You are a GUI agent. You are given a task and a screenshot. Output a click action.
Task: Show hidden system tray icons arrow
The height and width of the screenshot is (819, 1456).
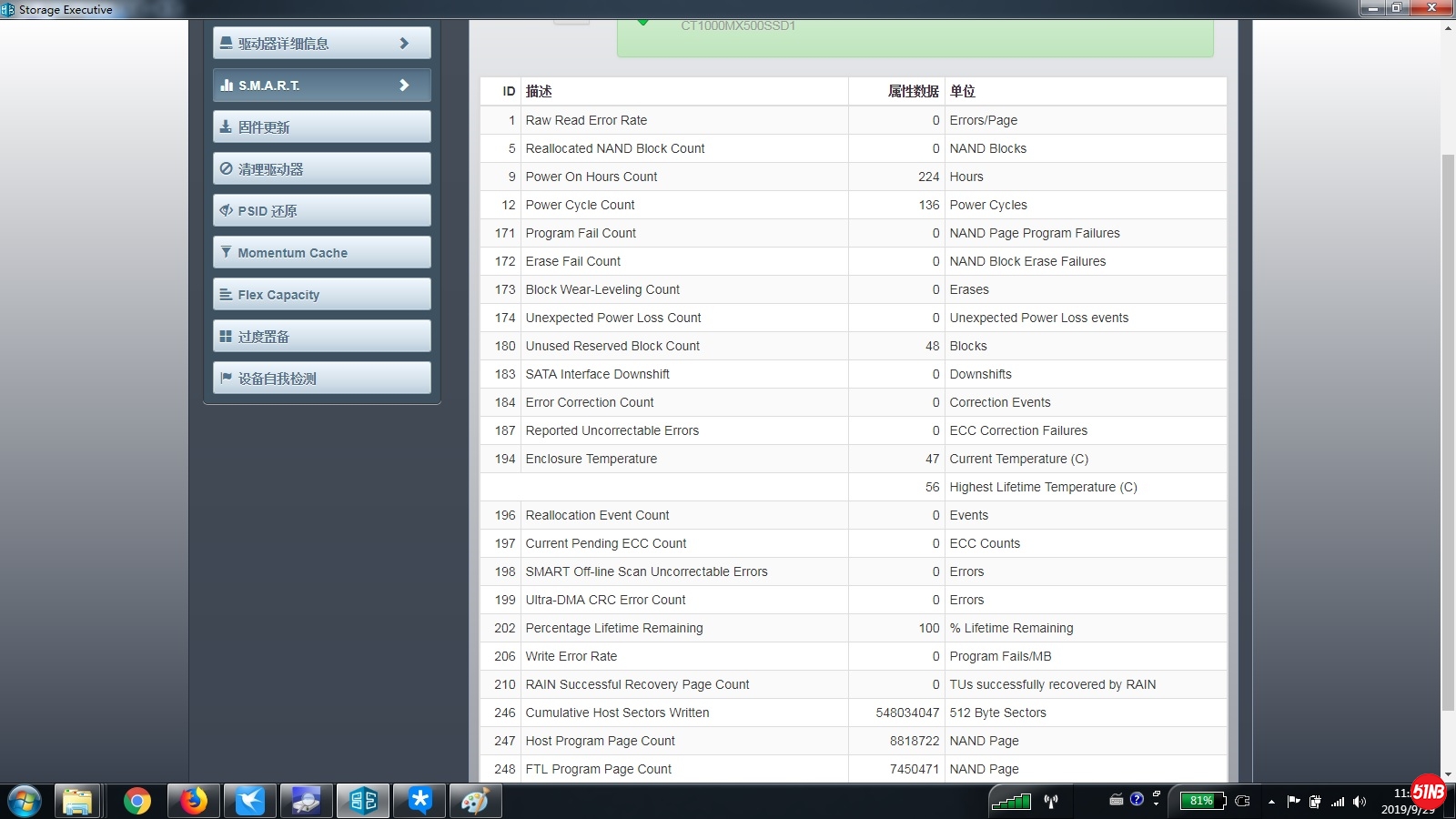[1271, 802]
